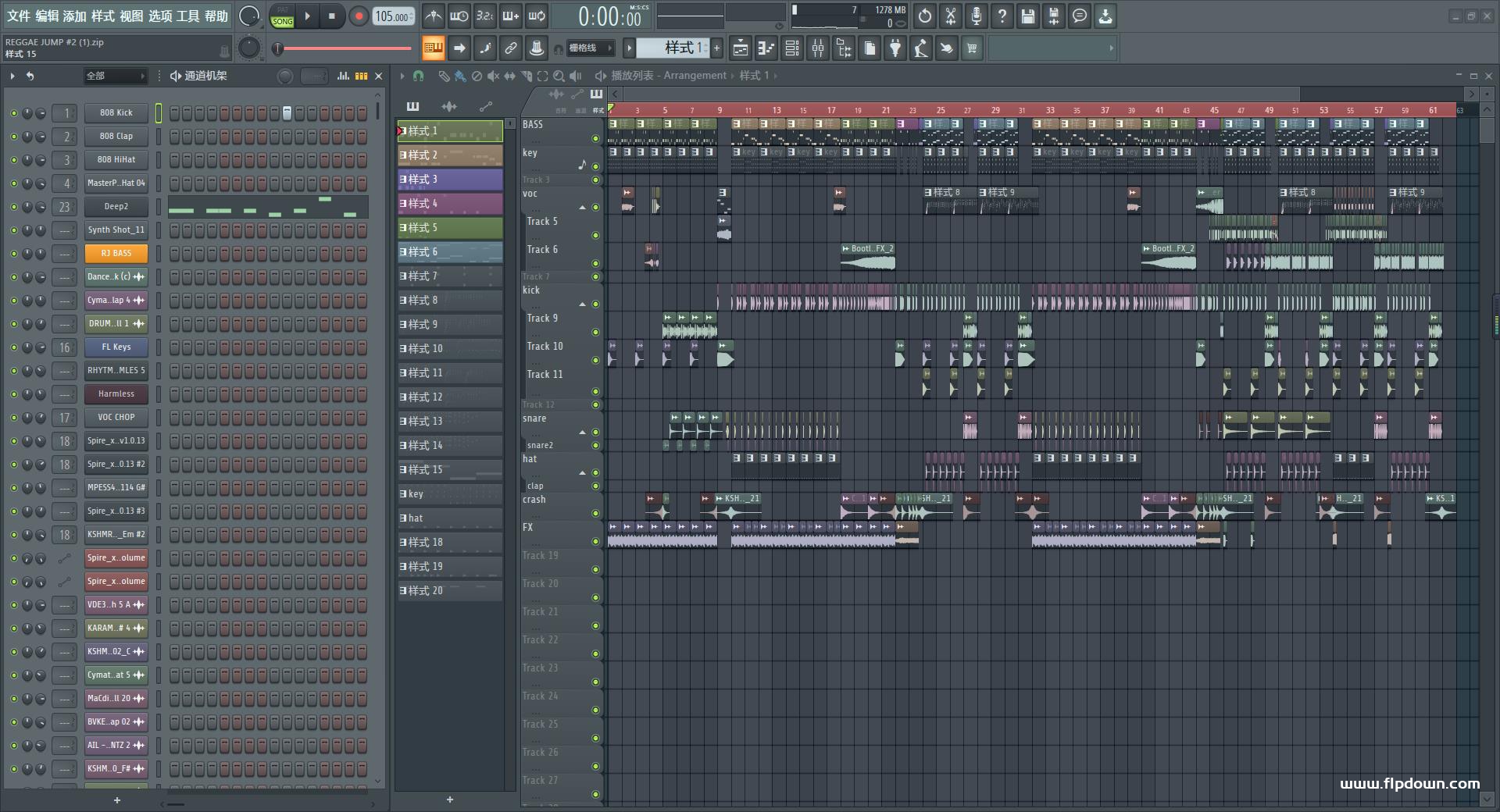Click the record button
The image size is (1500, 812).
[359, 16]
